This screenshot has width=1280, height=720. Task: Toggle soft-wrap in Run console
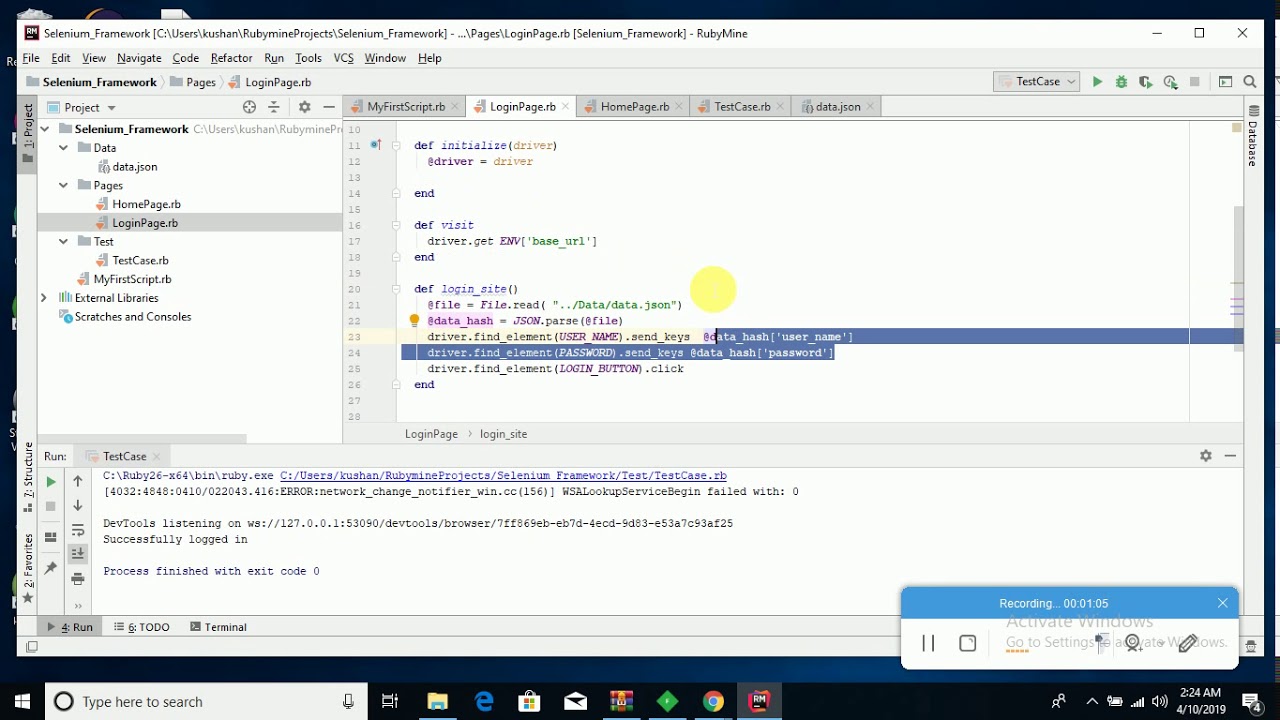pyautogui.click(x=78, y=530)
